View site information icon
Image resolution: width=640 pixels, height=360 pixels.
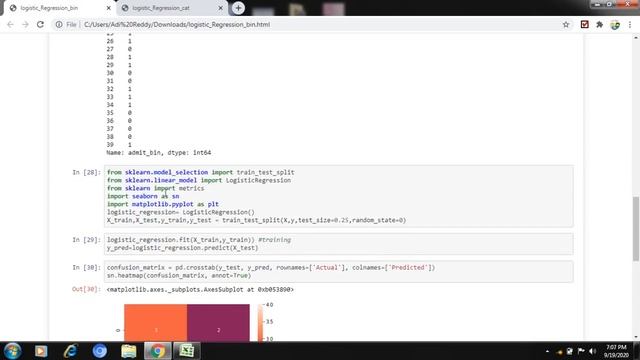59,24
